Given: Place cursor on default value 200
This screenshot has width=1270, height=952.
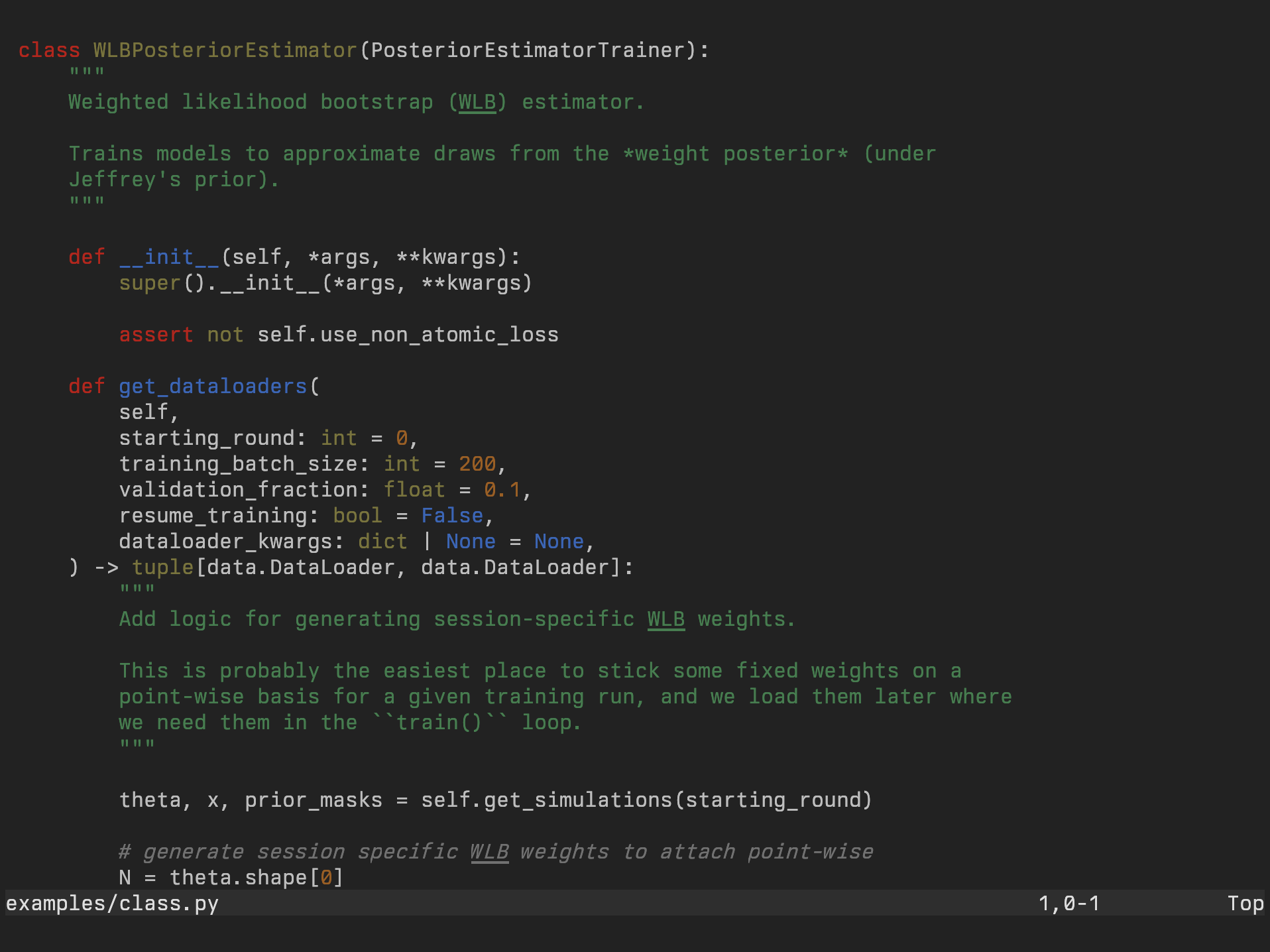Looking at the screenshot, I should (477, 464).
